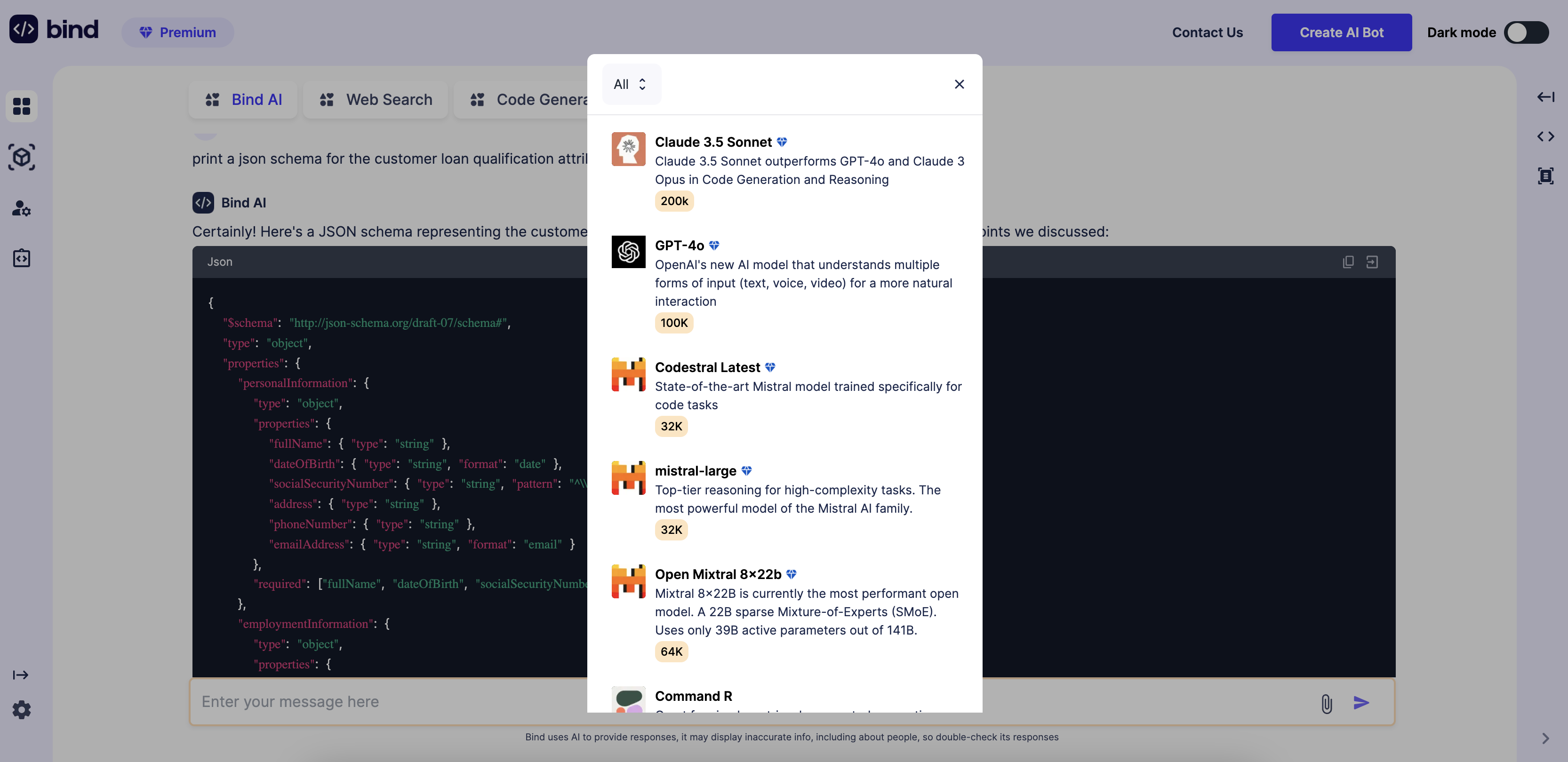Click the cube model sidebar icon
The image size is (1568, 762).
point(21,157)
